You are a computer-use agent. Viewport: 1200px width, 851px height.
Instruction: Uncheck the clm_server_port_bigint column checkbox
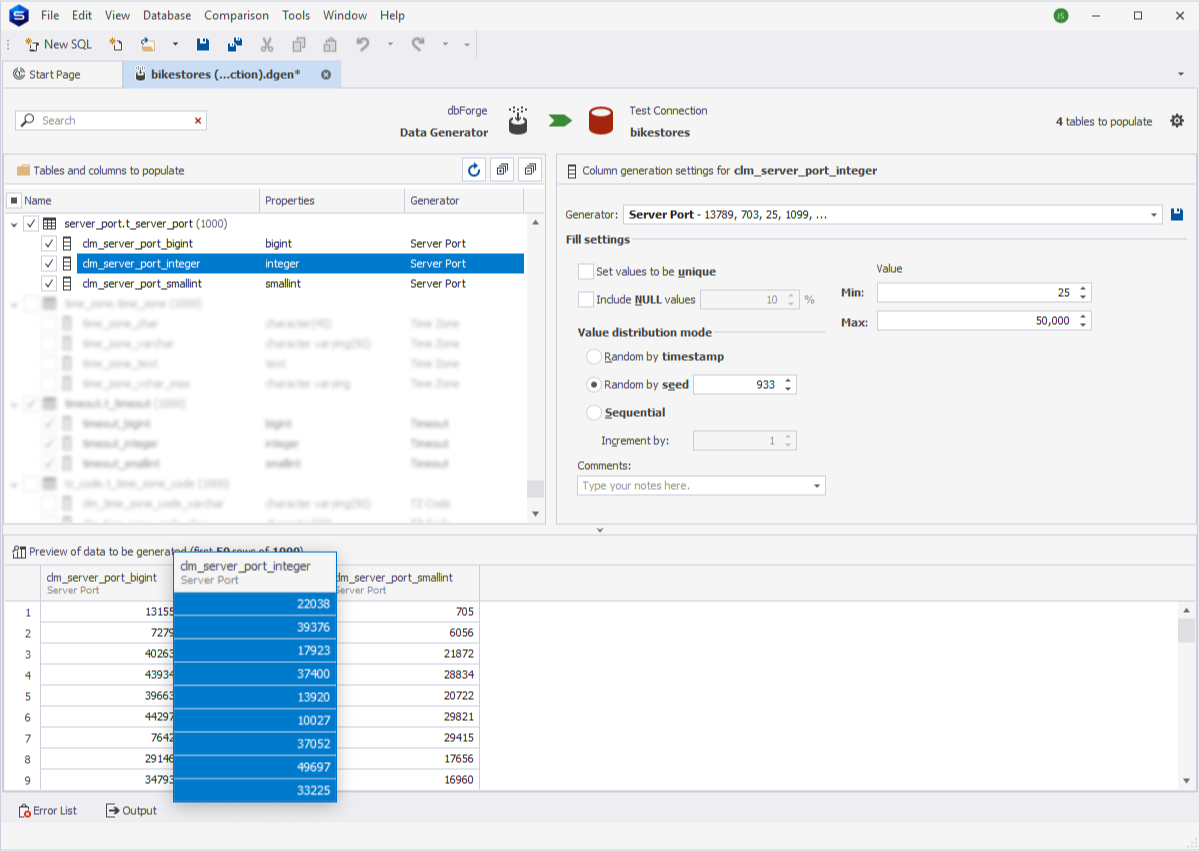click(x=49, y=244)
